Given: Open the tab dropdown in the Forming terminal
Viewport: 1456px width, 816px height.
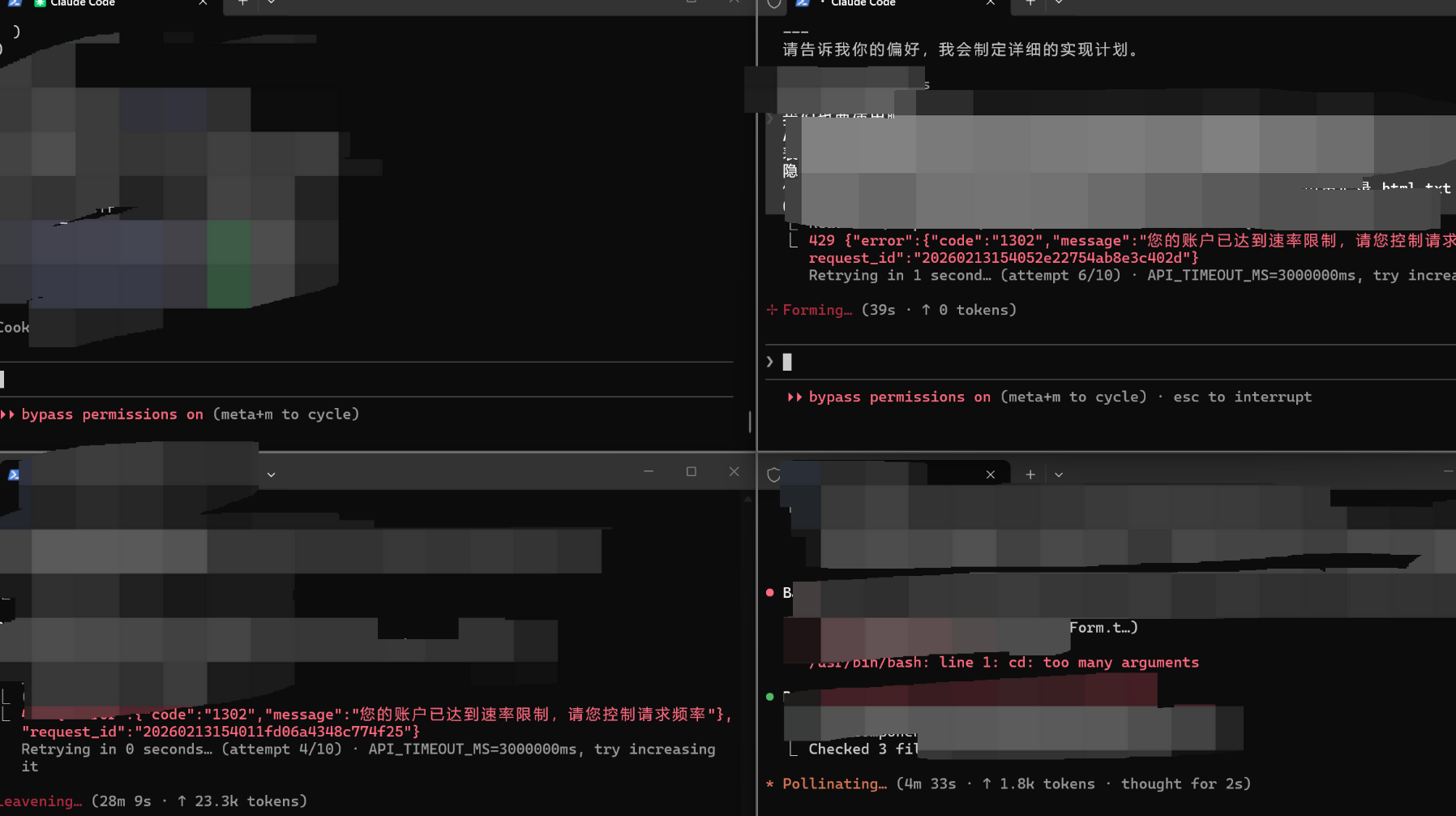Looking at the screenshot, I should click(x=1058, y=4).
